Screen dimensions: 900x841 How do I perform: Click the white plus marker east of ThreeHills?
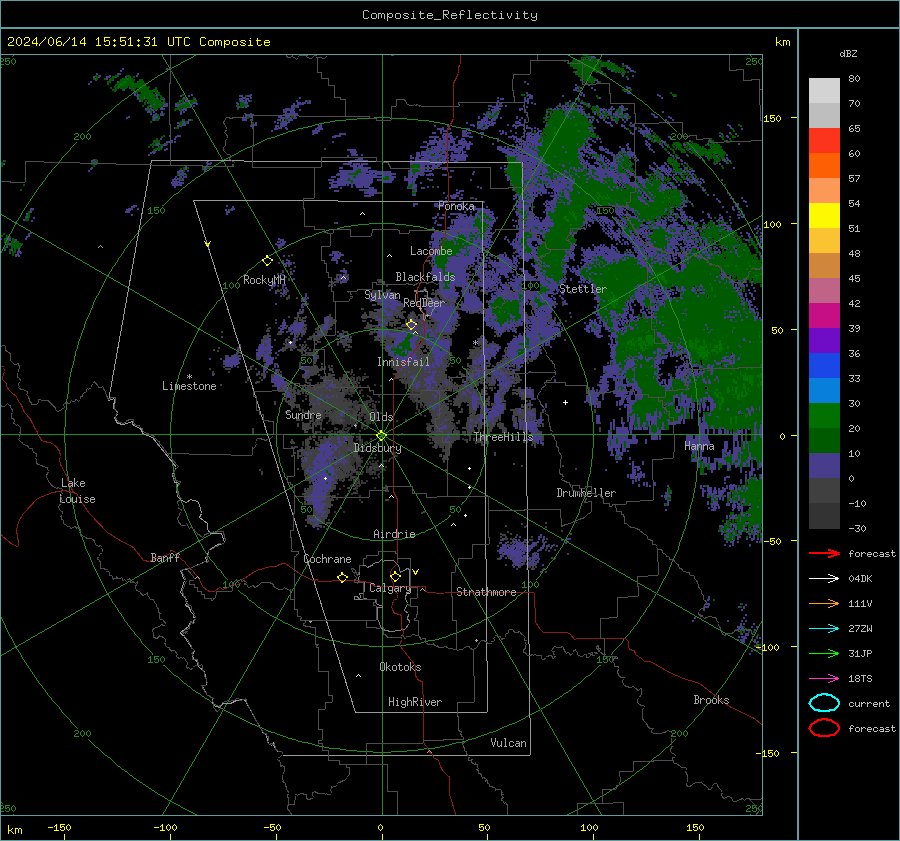(565, 402)
